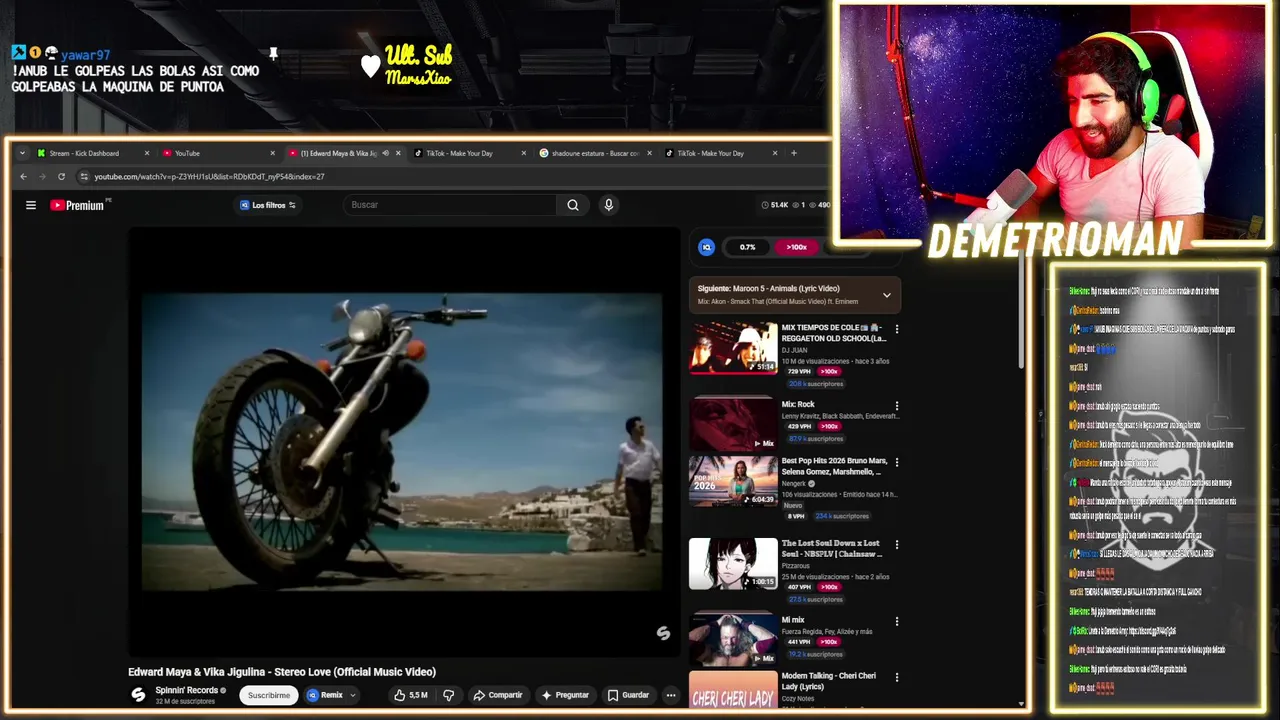Open Los filtros filter options

point(268,205)
